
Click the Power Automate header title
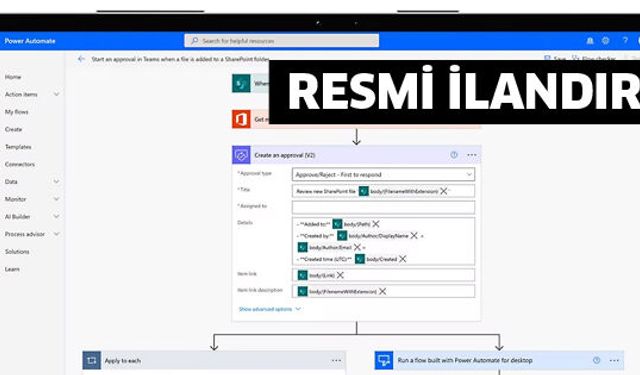tap(30, 41)
